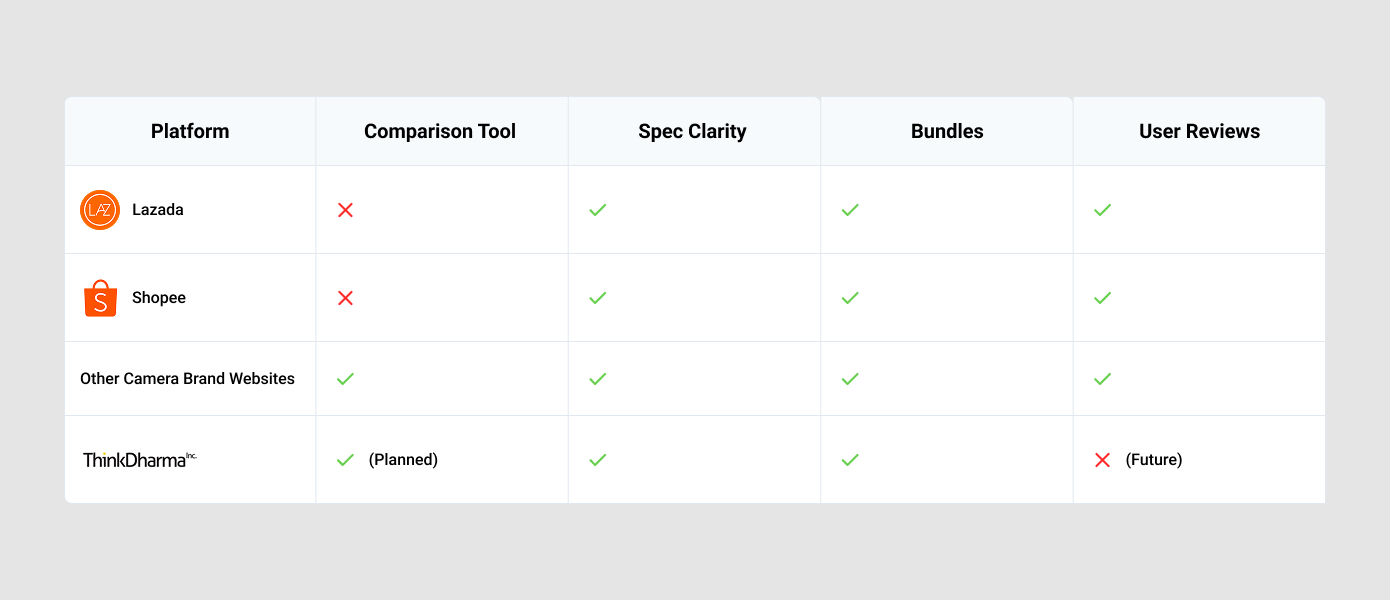Select the Comparison Tool column header
1390x600 pixels.
tap(442, 131)
